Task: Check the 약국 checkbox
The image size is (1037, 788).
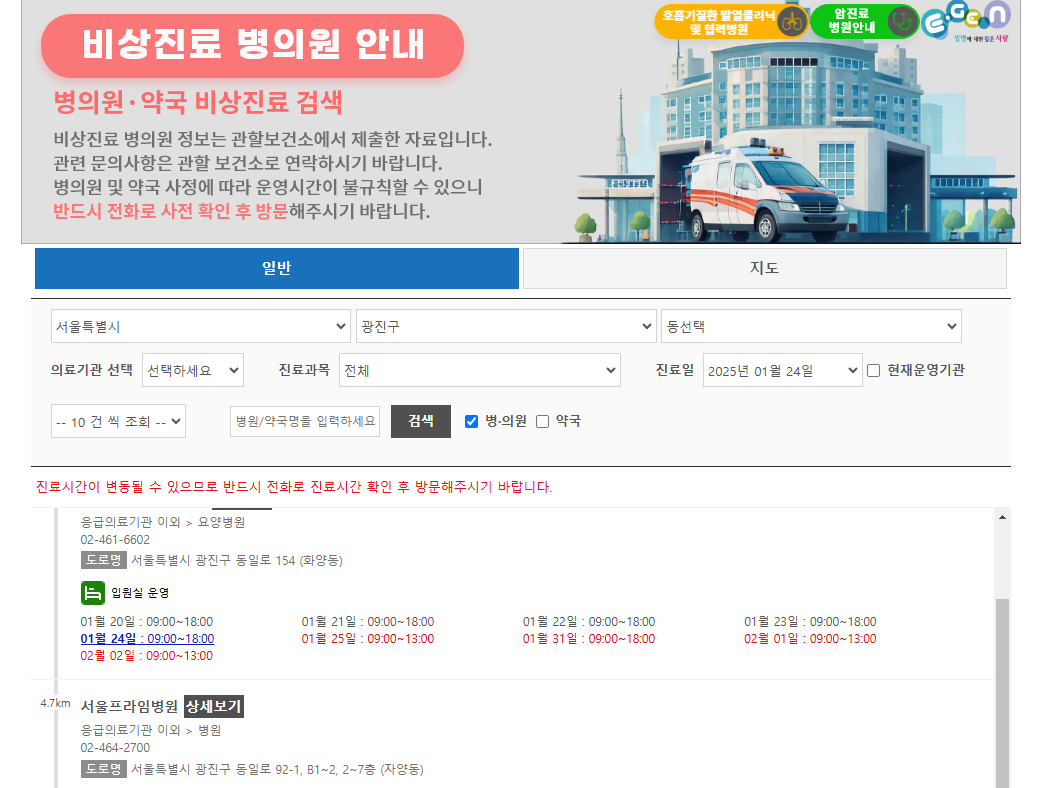Action: click(x=541, y=421)
